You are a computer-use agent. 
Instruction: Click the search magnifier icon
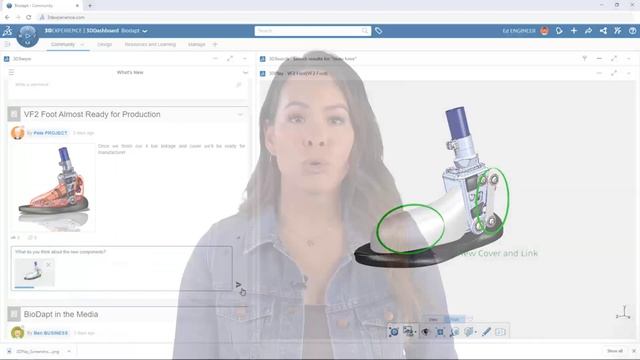click(x=364, y=31)
